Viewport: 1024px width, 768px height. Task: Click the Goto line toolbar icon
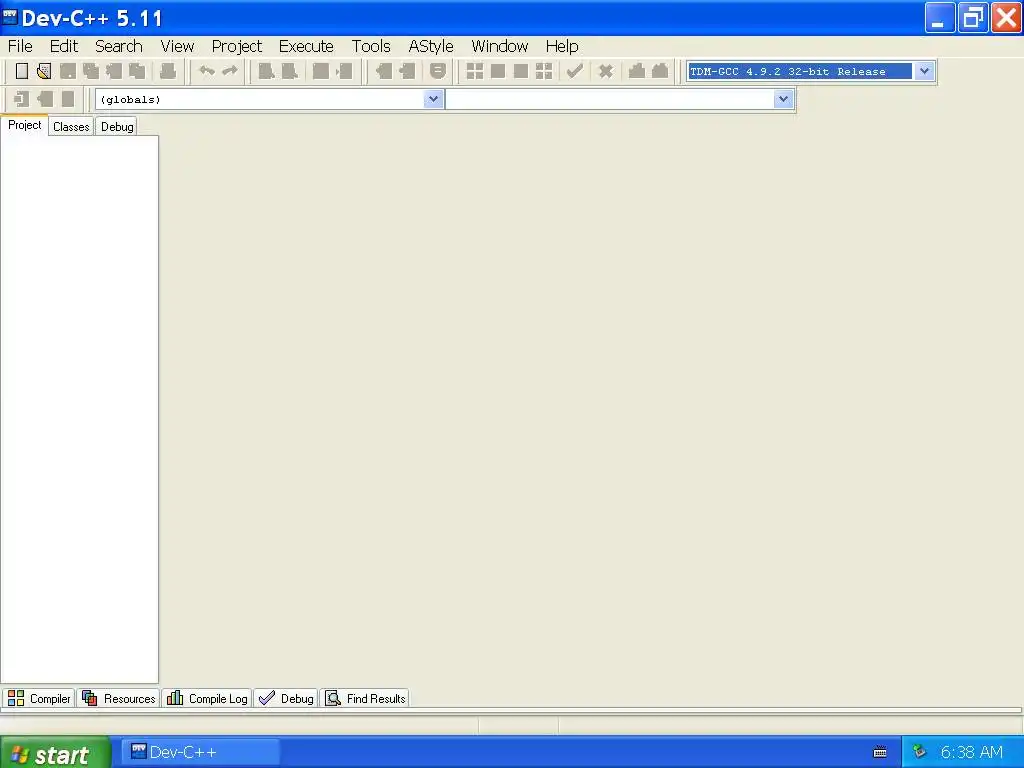point(344,71)
